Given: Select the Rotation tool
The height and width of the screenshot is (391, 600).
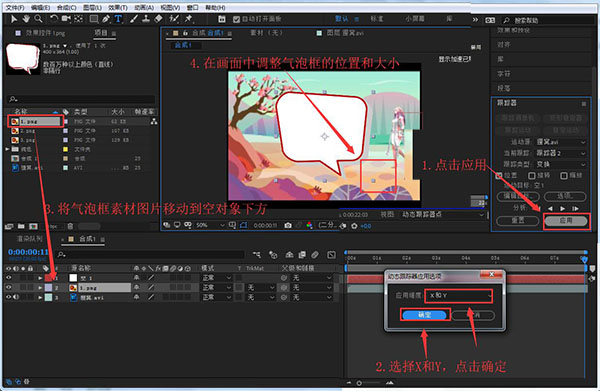Looking at the screenshot, I should [x=54, y=19].
